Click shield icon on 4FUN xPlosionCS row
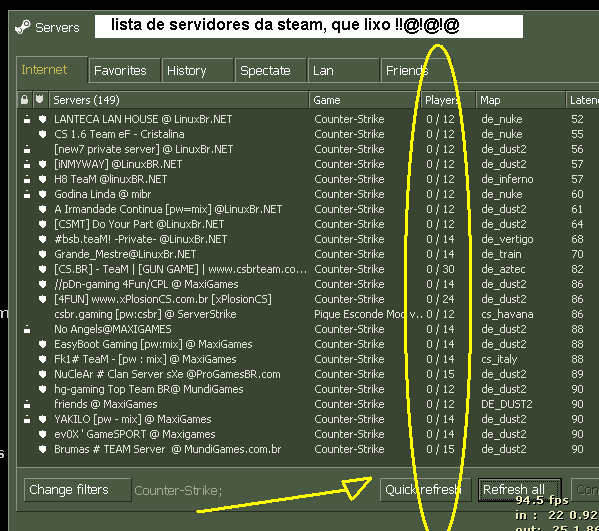The image size is (599, 531). 42,299
